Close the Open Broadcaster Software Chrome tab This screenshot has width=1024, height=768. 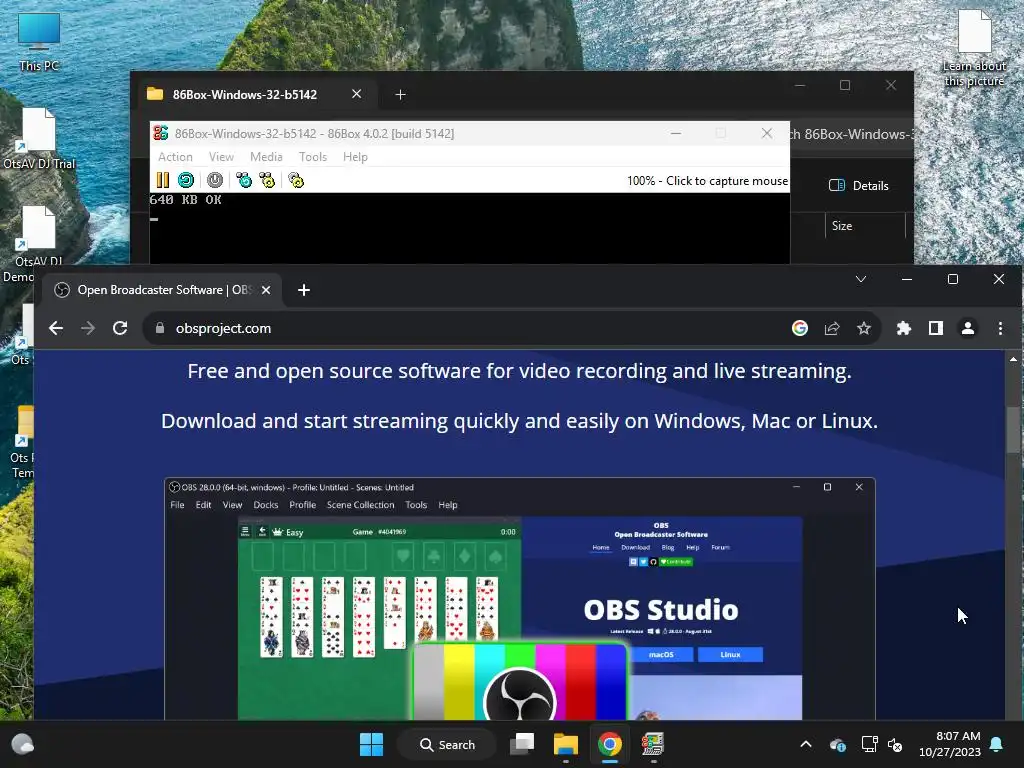point(266,290)
